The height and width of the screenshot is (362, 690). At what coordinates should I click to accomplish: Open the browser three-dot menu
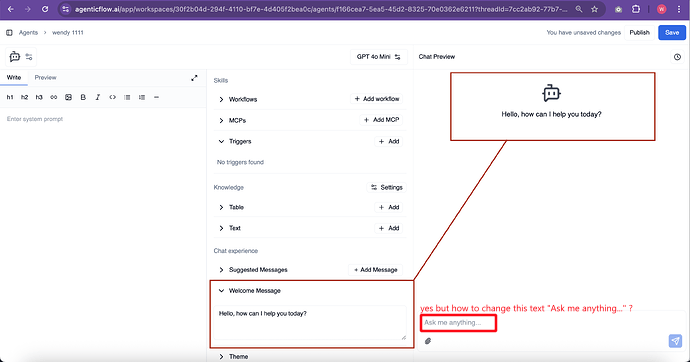679,9
